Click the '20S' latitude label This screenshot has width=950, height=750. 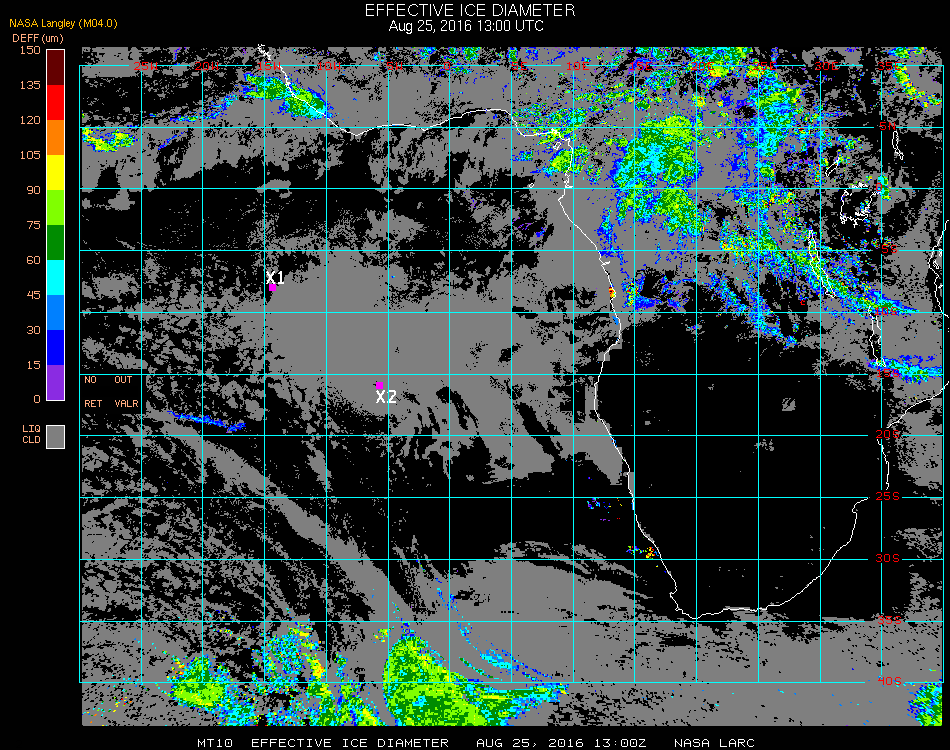pos(888,434)
